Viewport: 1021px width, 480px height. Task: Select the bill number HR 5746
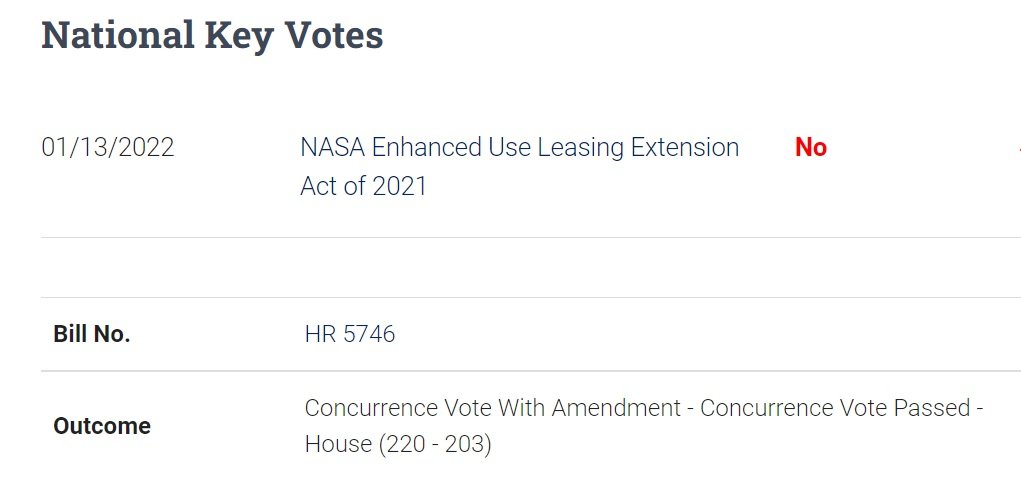pyautogui.click(x=350, y=334)
